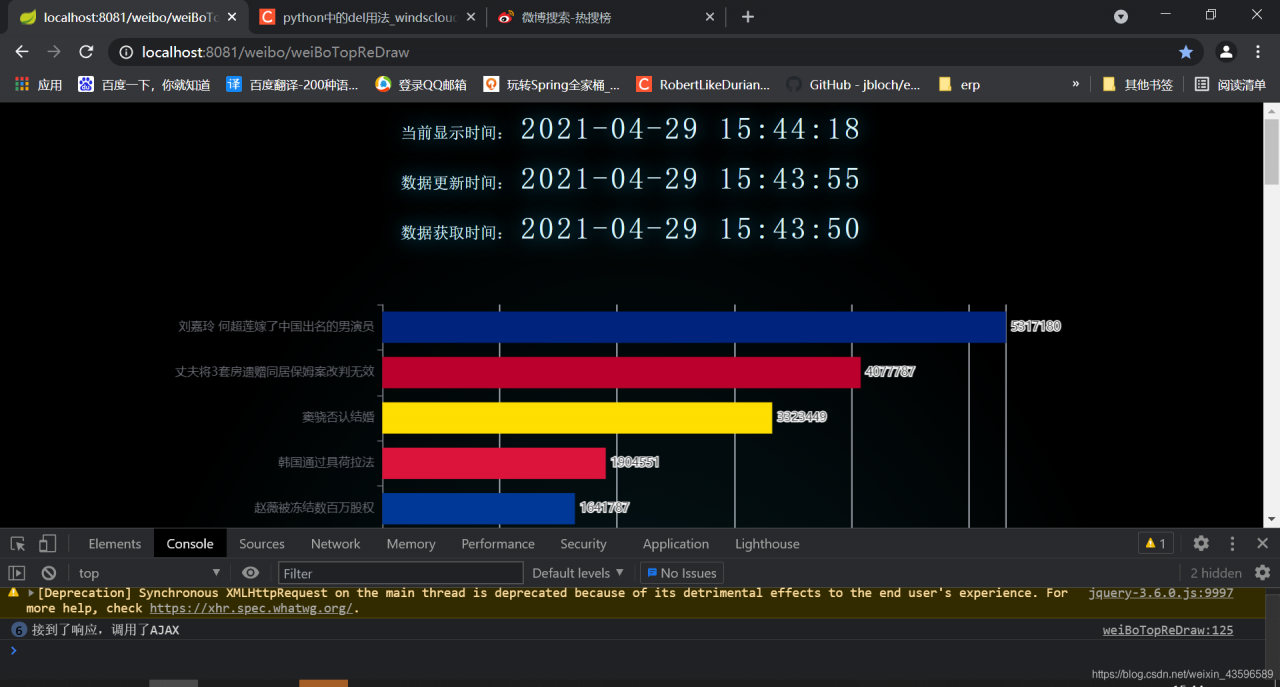Click the address bar URL field
The image size is (1280, 687).
(x=640, y=52)
